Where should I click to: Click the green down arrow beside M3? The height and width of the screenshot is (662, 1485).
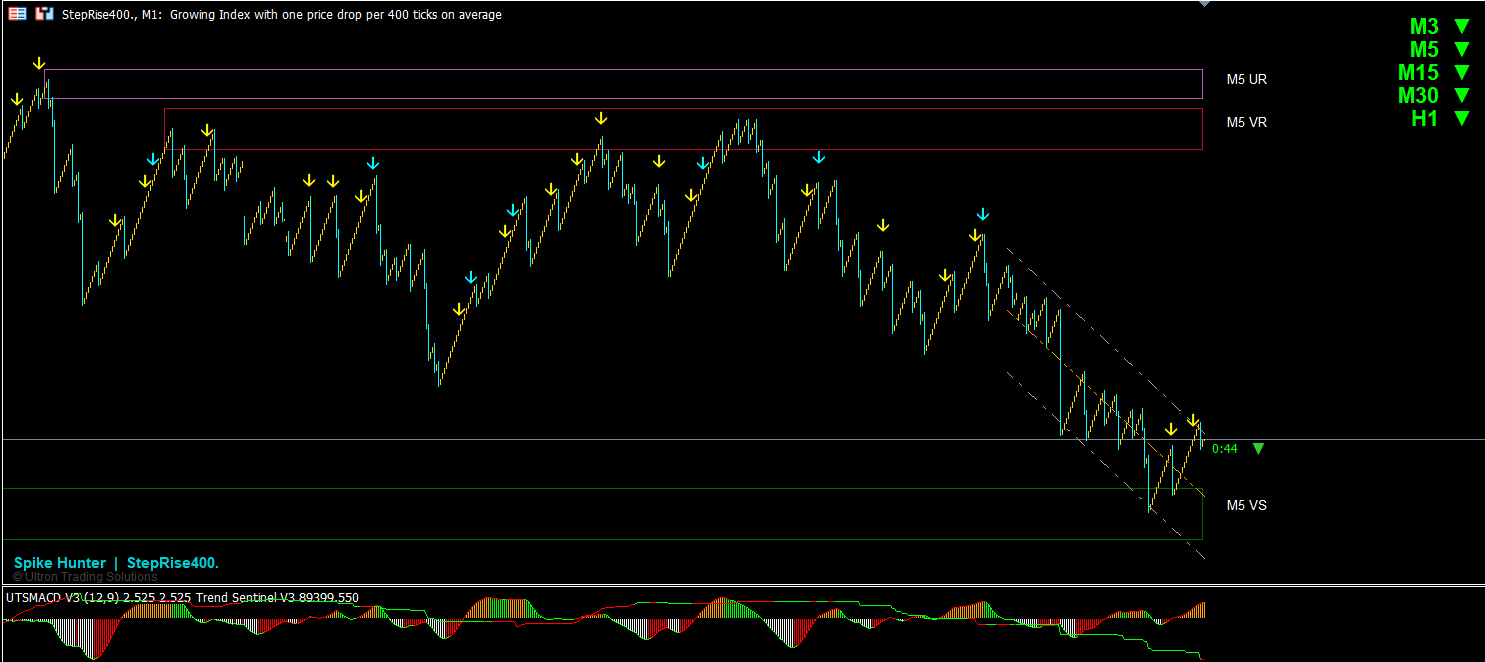(x=1462, y=26)
